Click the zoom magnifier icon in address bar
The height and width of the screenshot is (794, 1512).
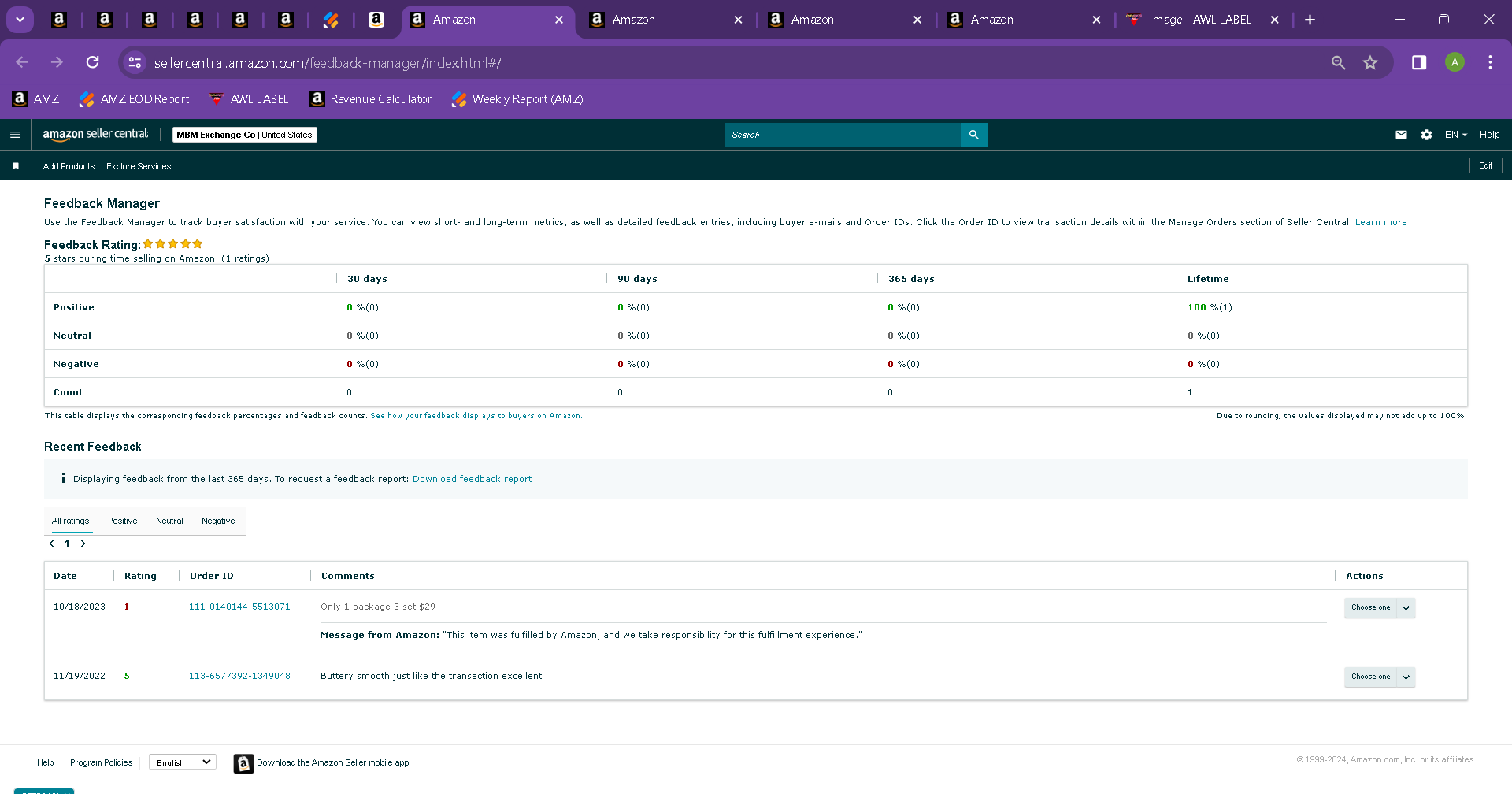1338,62
